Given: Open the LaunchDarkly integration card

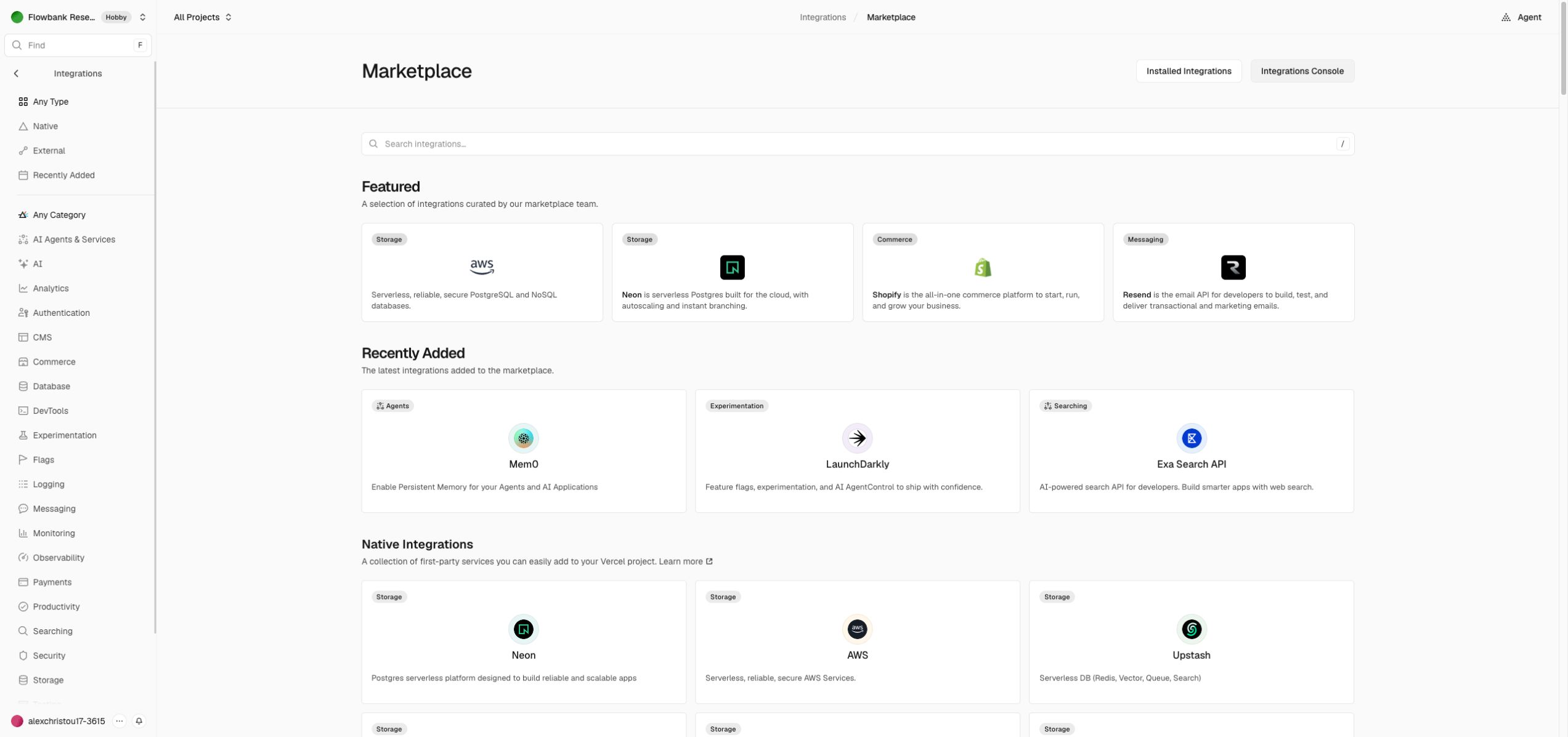Looking at the screenshot, I should pos(858,451).
